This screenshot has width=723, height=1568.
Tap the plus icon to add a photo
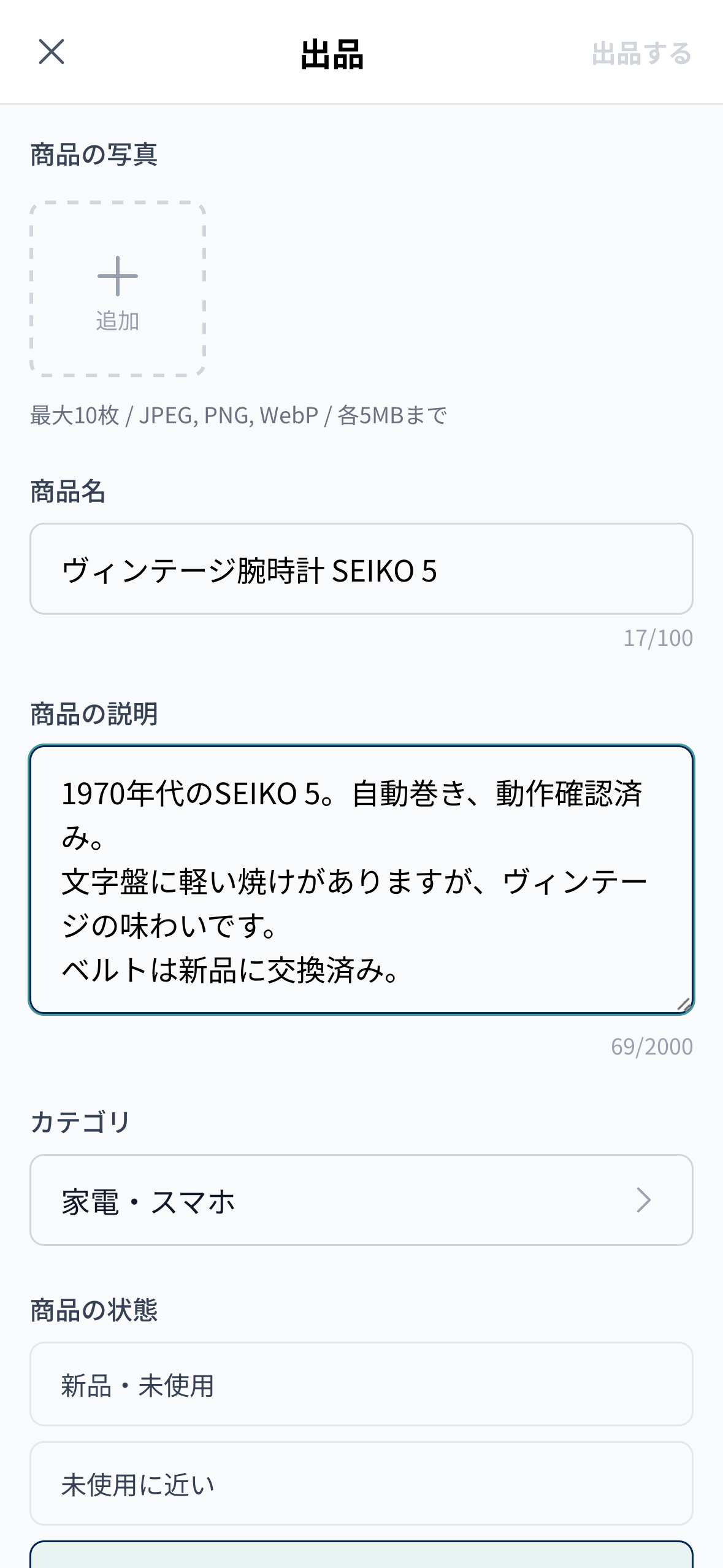tap(118, 276)
